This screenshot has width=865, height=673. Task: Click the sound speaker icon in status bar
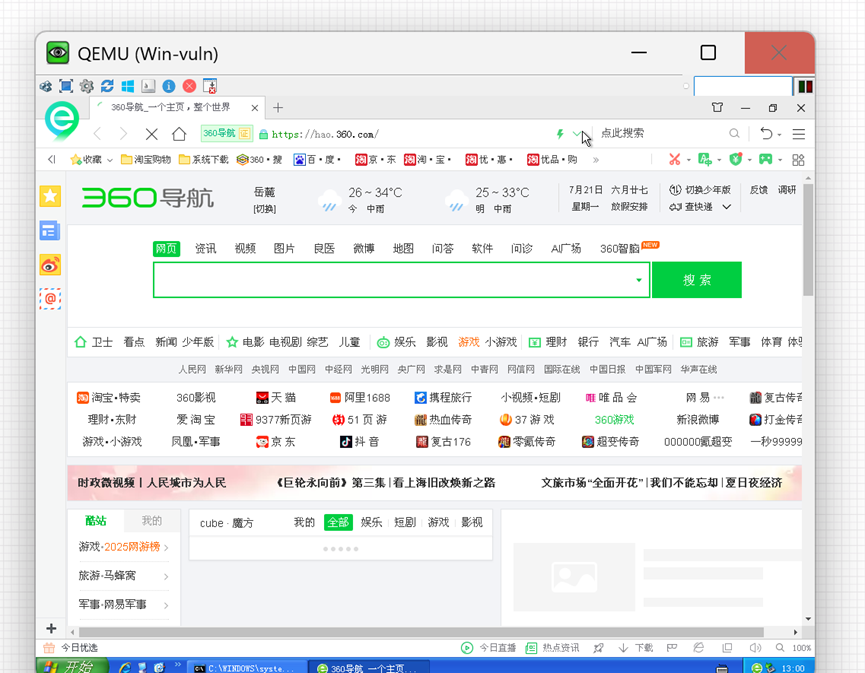755,648
